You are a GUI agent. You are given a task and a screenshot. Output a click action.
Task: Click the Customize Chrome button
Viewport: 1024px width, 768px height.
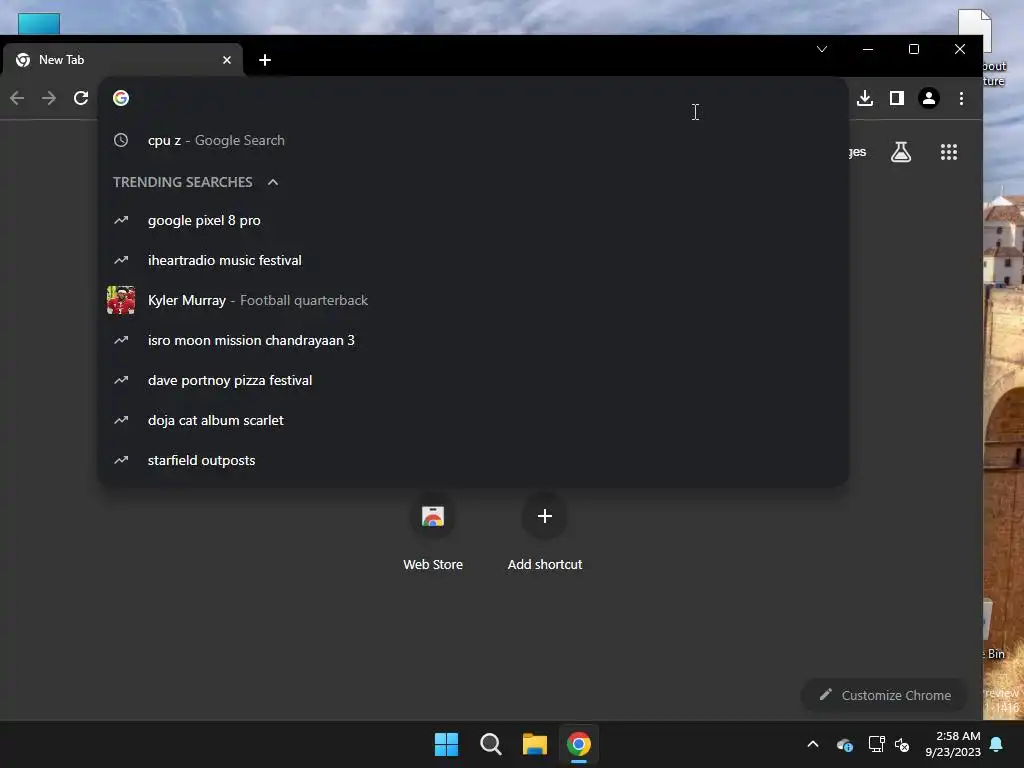click(885, 696)
